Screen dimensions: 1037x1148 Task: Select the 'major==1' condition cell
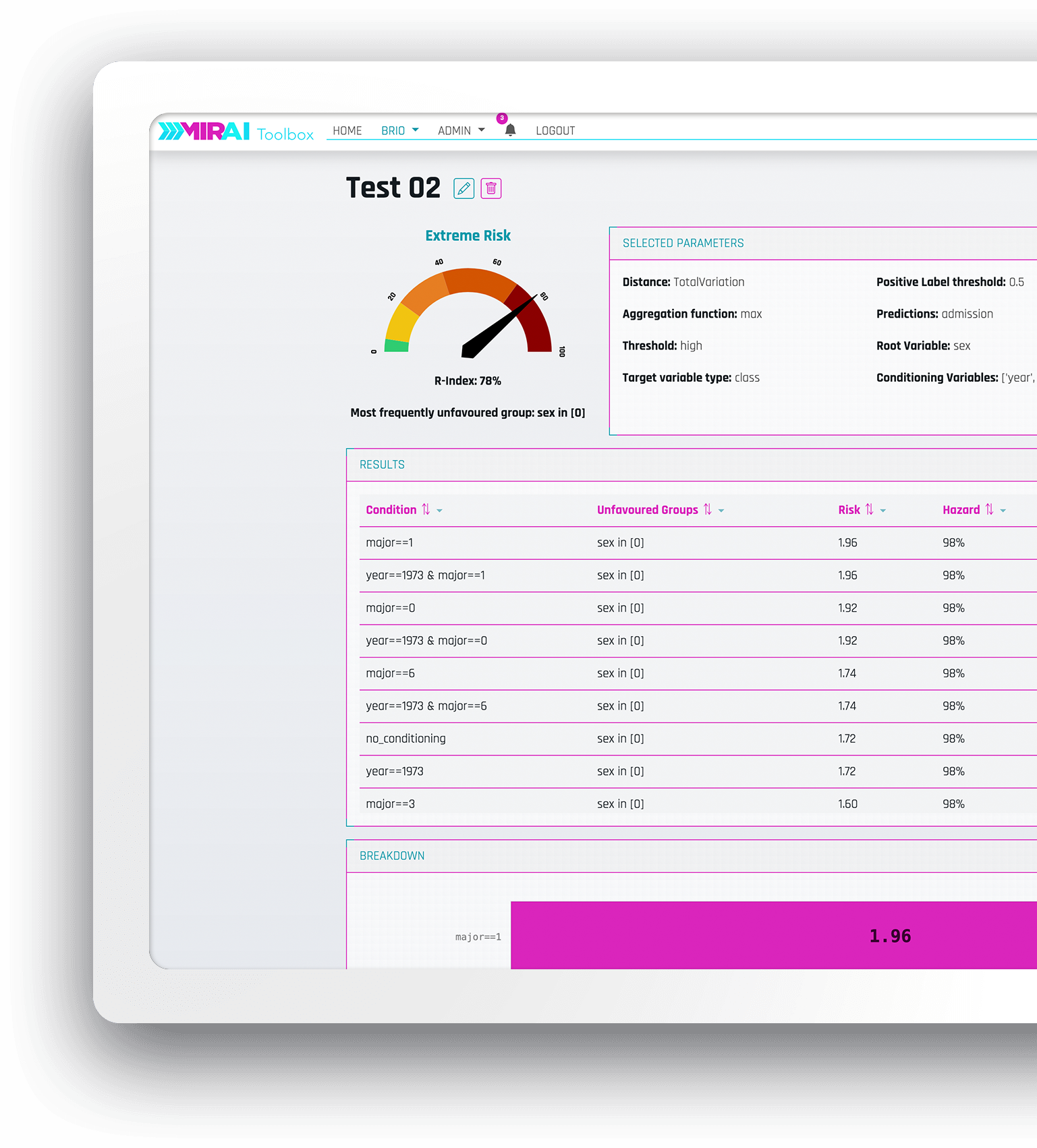(x=389, y=542)
